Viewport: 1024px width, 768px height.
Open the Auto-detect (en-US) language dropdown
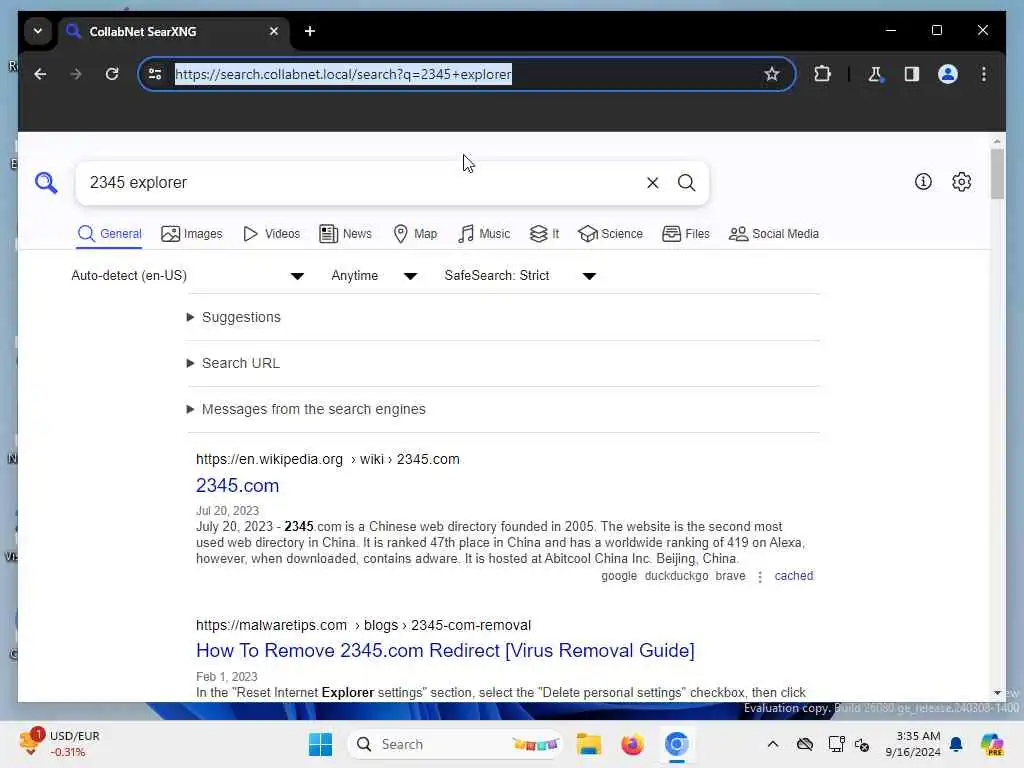tap(188, 276)
